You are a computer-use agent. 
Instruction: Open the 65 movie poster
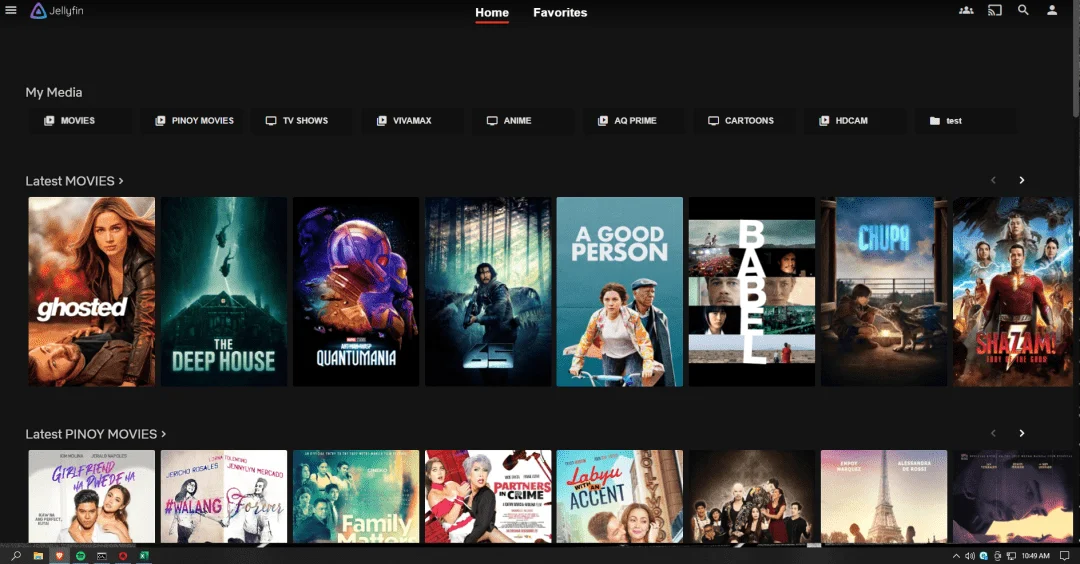click(488, 291)
